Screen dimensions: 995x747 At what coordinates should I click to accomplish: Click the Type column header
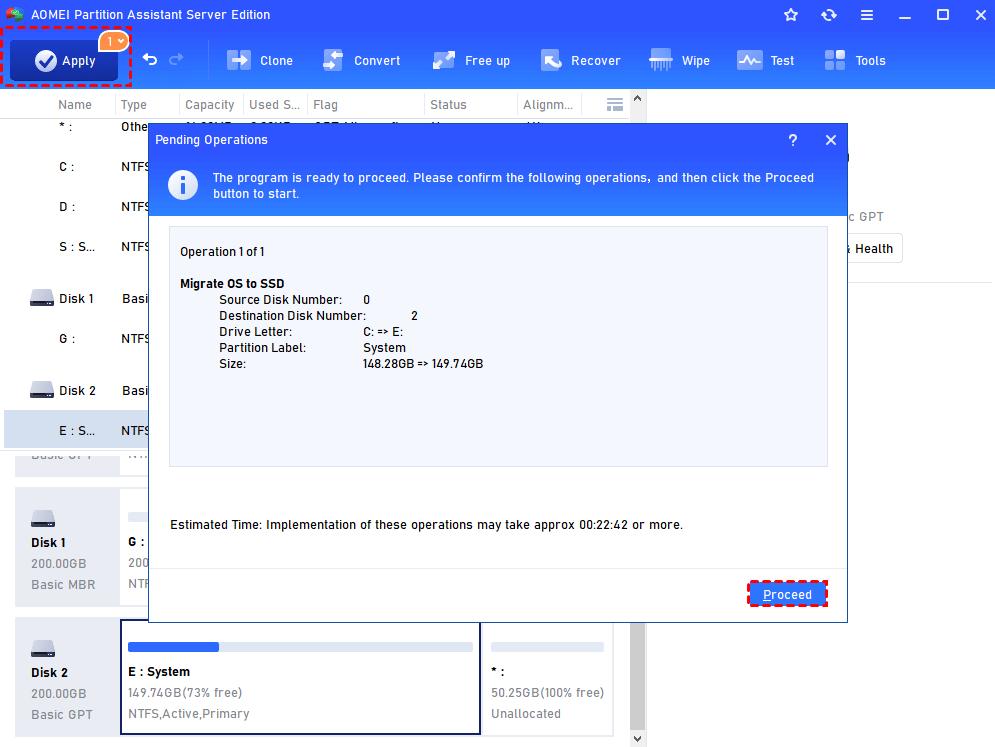(x=133, y=105)
